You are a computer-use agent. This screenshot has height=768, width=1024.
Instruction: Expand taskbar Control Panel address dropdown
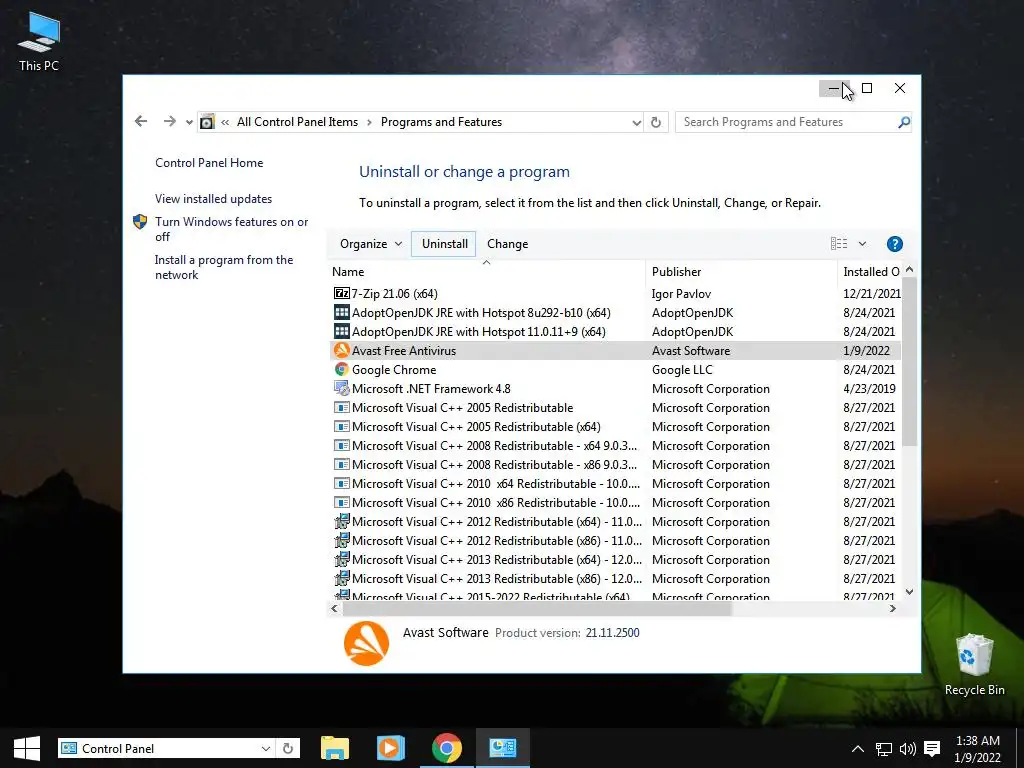pyautogui.click(x=265, y=748)
